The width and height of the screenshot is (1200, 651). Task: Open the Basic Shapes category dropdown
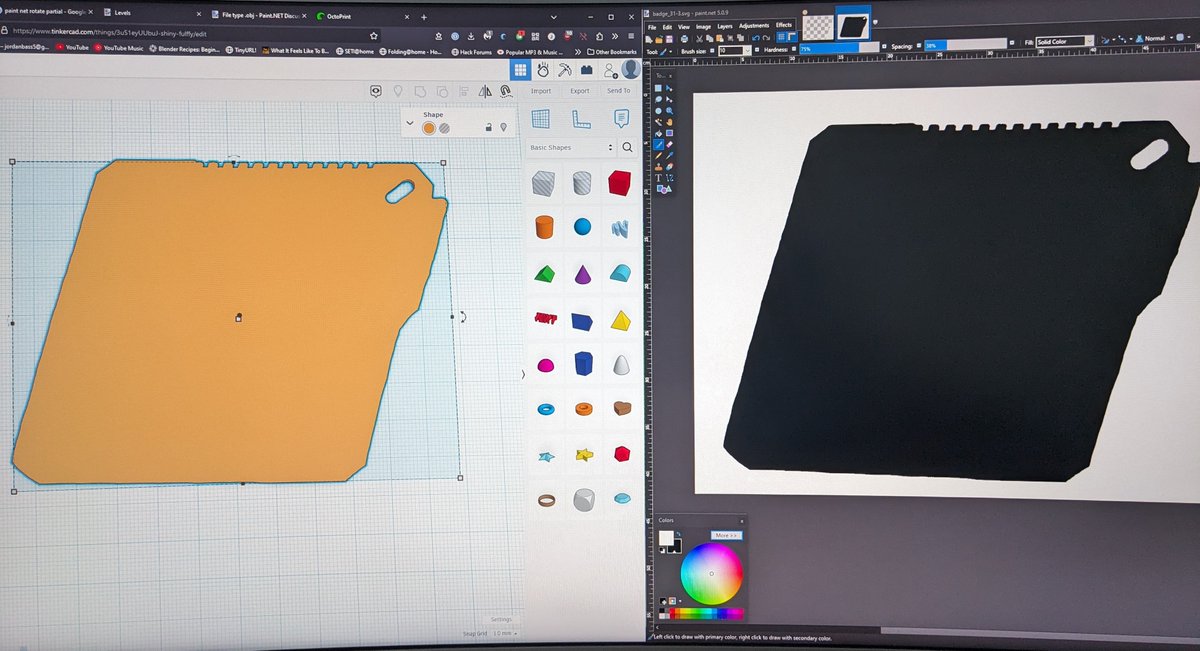click(571, 147)
